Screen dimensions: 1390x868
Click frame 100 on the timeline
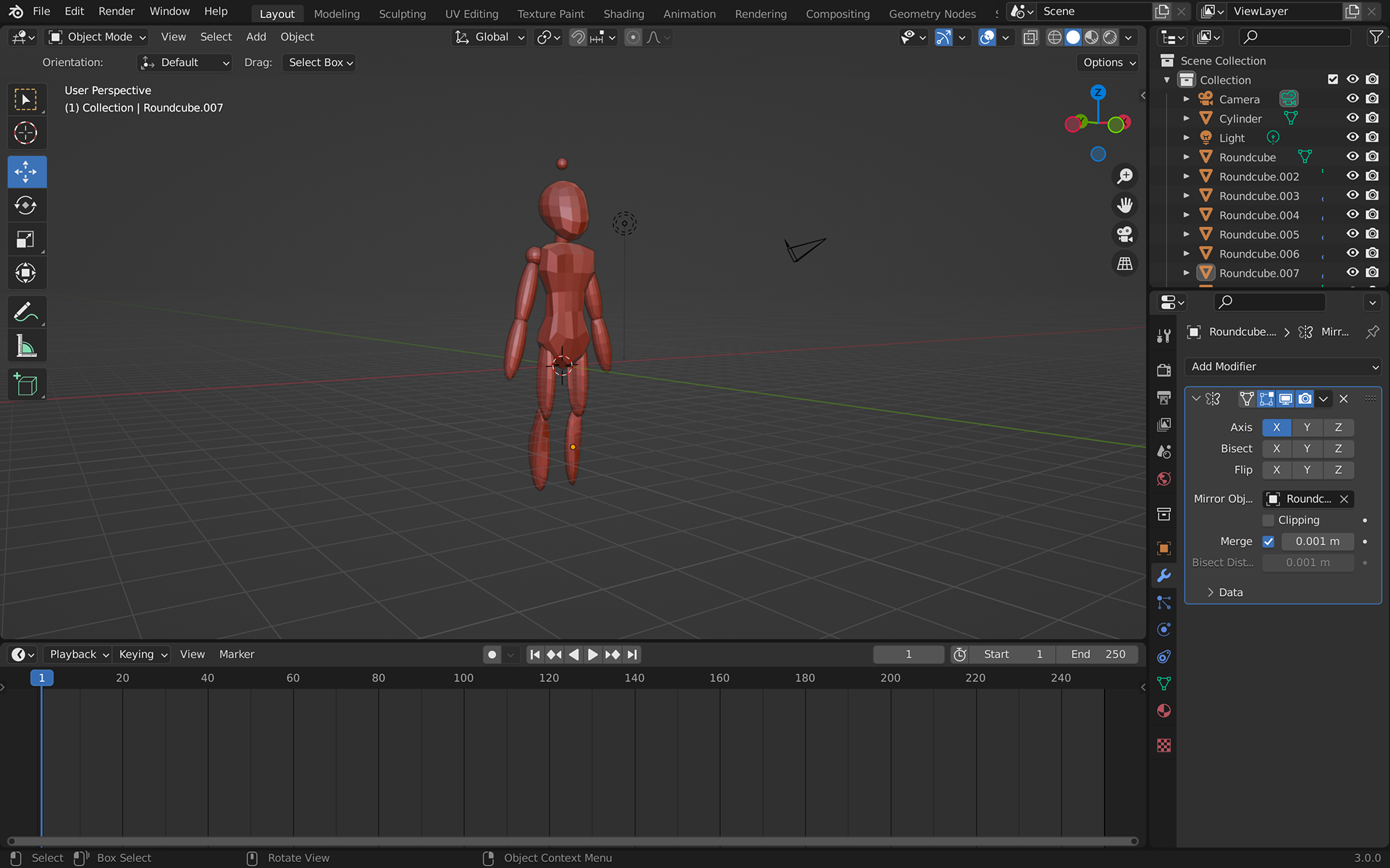coord(463,678)
